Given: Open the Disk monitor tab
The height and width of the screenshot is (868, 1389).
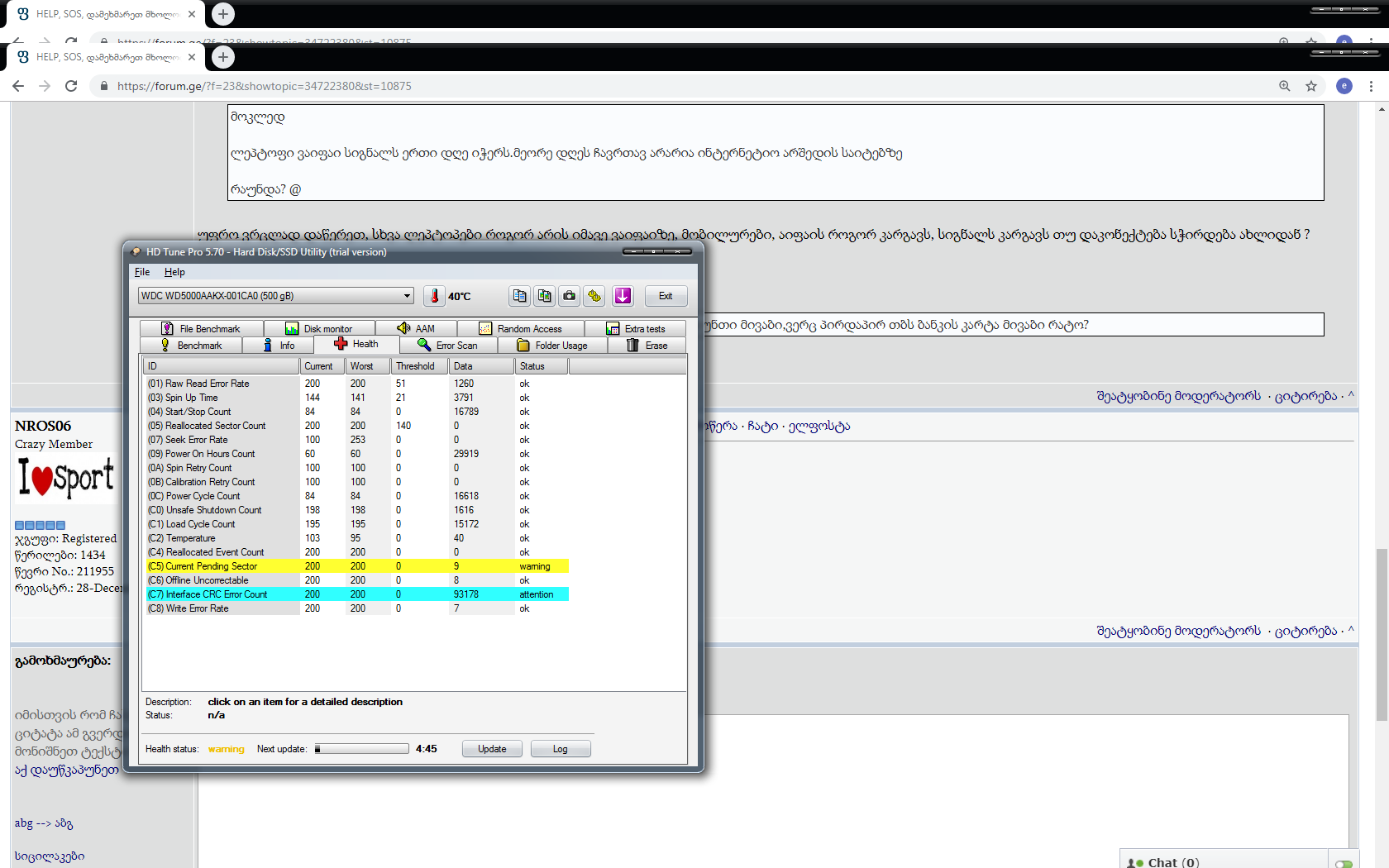Looking at the screenshot, I should [x=319, y=329].
